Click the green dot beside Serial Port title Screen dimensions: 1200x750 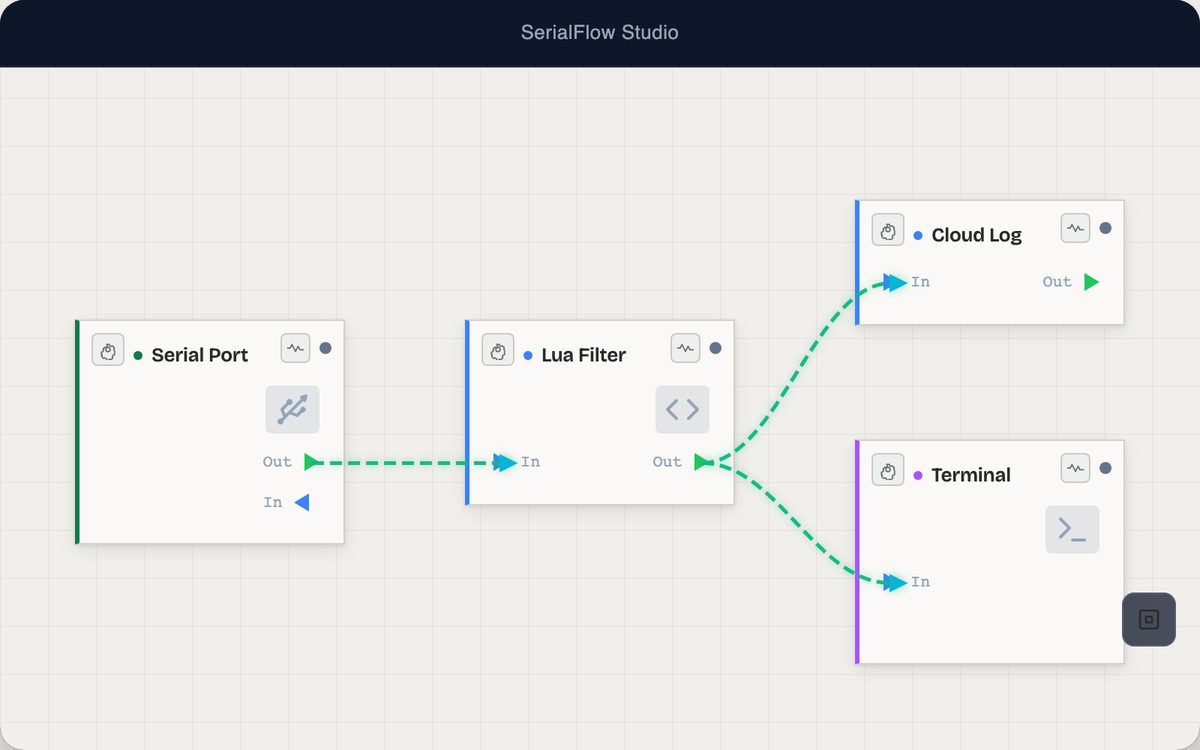[138, 355]
